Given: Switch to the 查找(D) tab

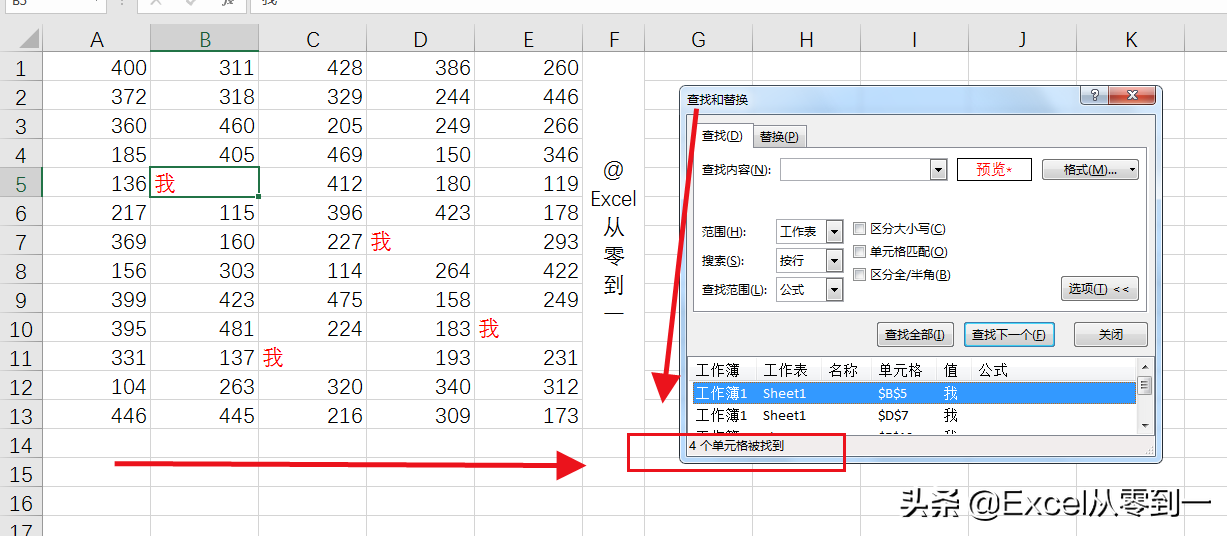Looking at the screenshot, I should pyautogui.click(x=722, y=136).
